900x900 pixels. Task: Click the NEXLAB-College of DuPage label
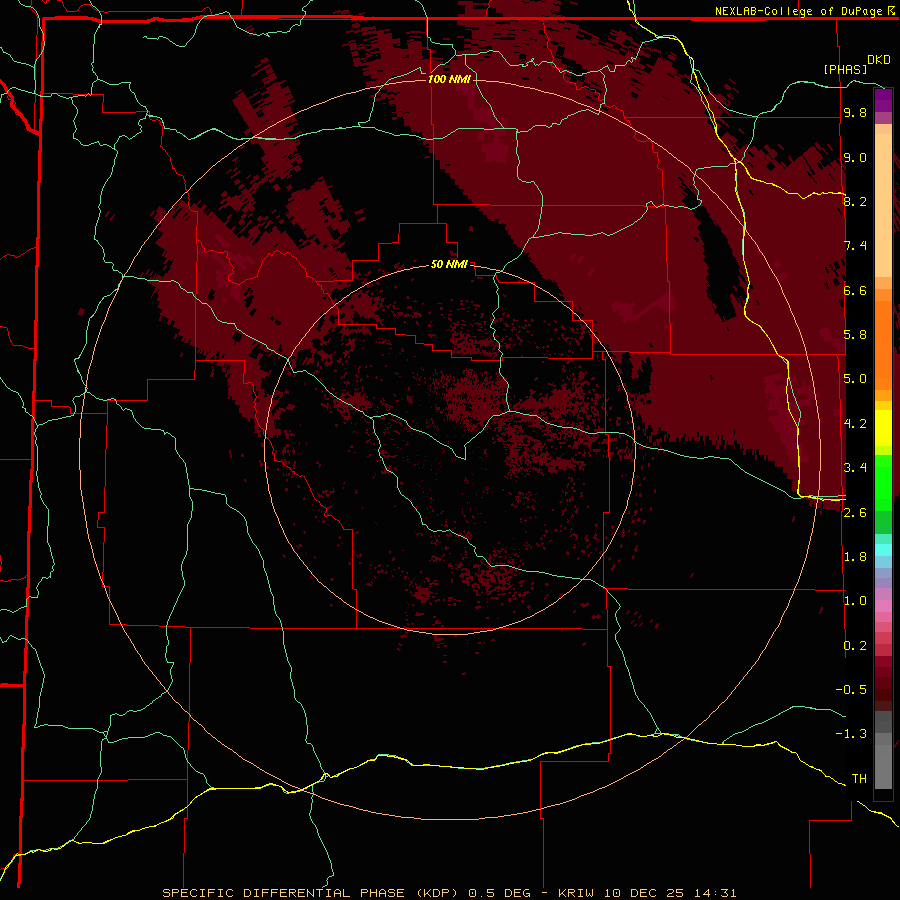tap(800, 11)
